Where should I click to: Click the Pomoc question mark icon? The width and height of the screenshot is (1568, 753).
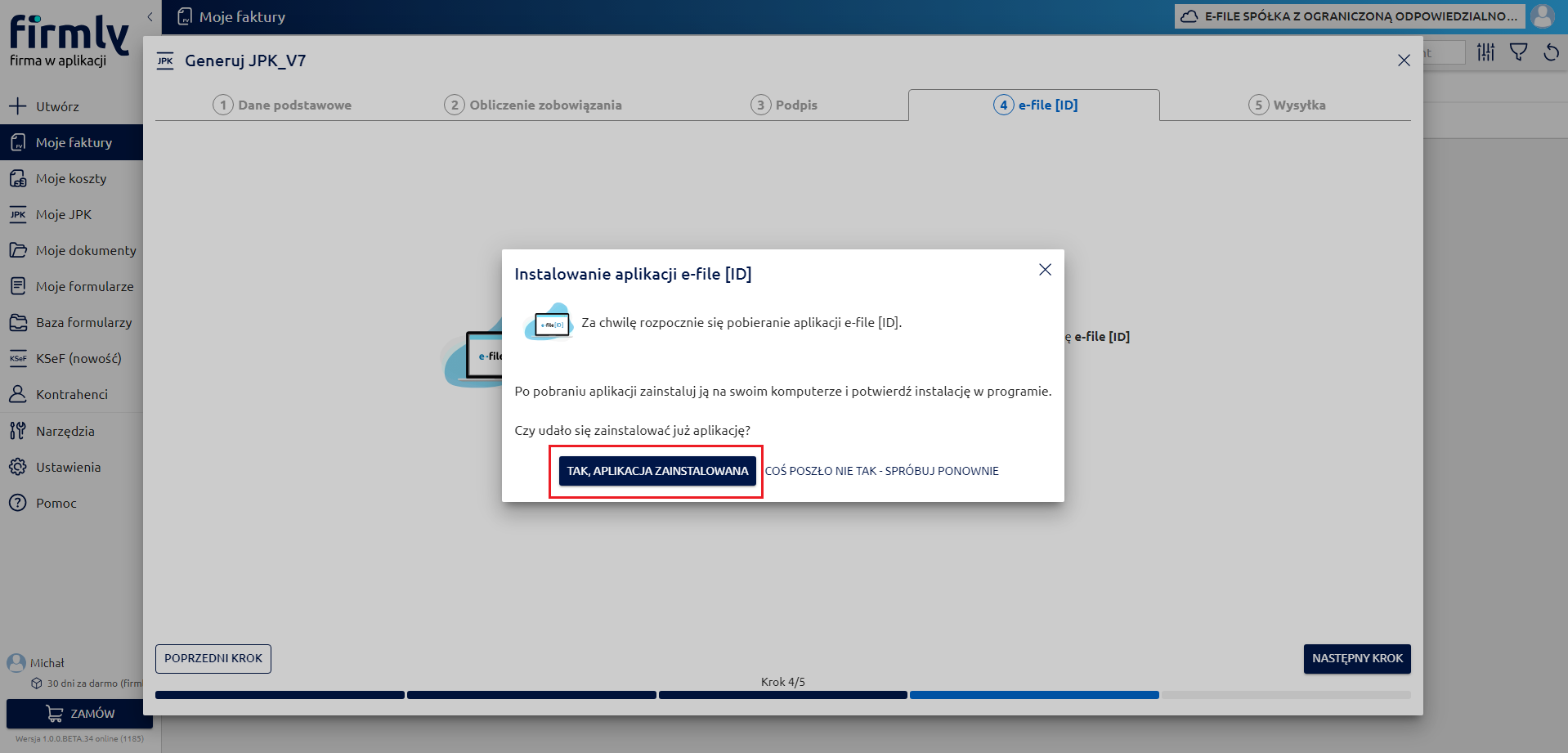[x=18, y=503]
